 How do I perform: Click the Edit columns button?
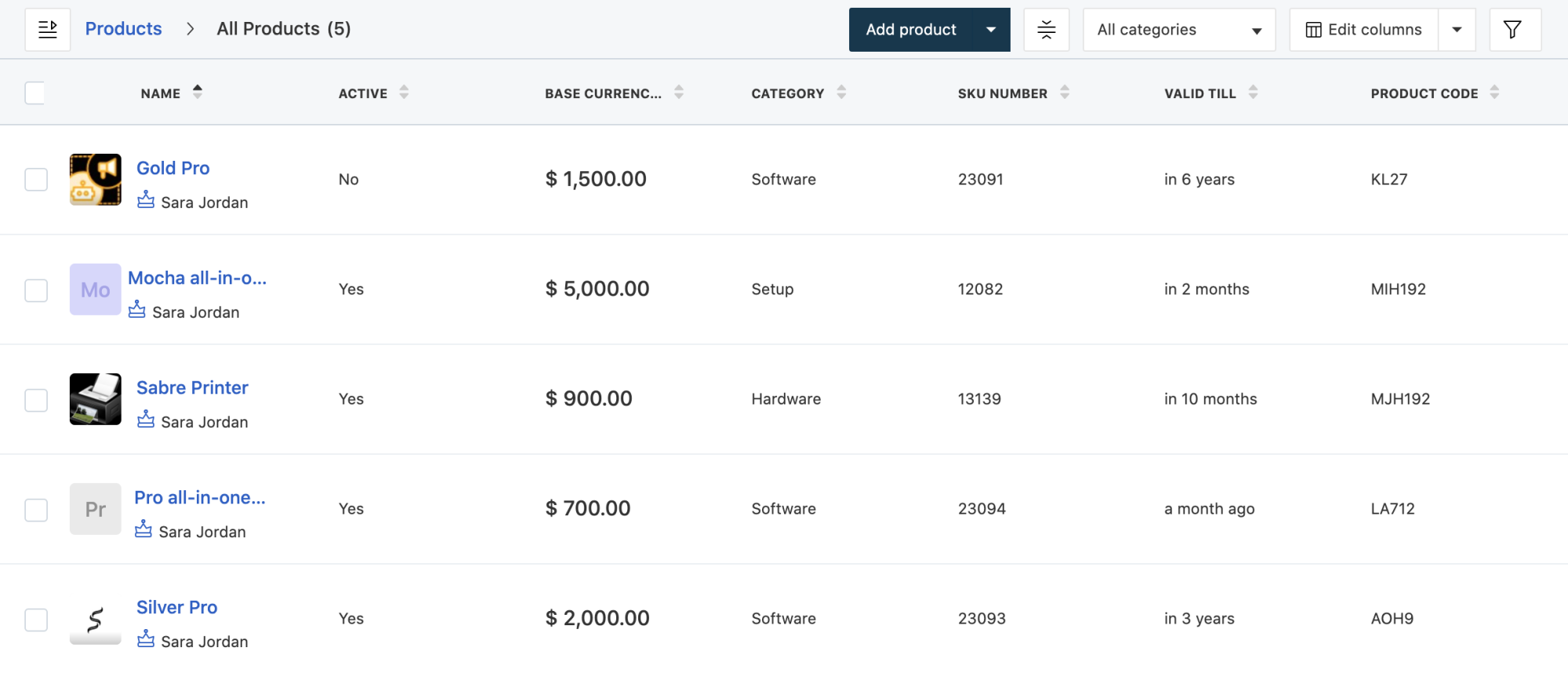tap(1363, 30)
